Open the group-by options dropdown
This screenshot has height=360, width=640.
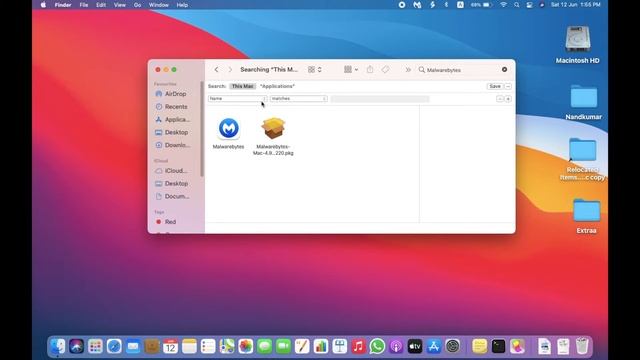(351, 70)
